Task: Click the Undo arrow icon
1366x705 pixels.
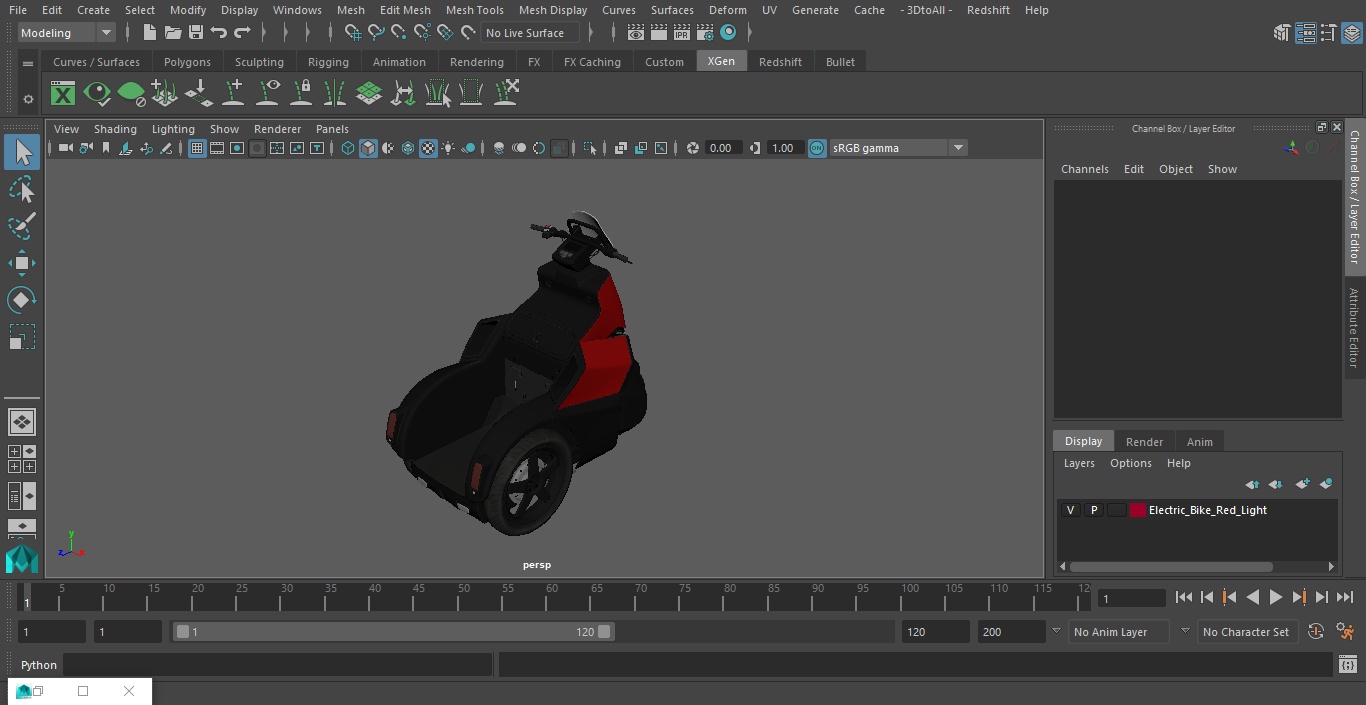Action: (218, 33)
